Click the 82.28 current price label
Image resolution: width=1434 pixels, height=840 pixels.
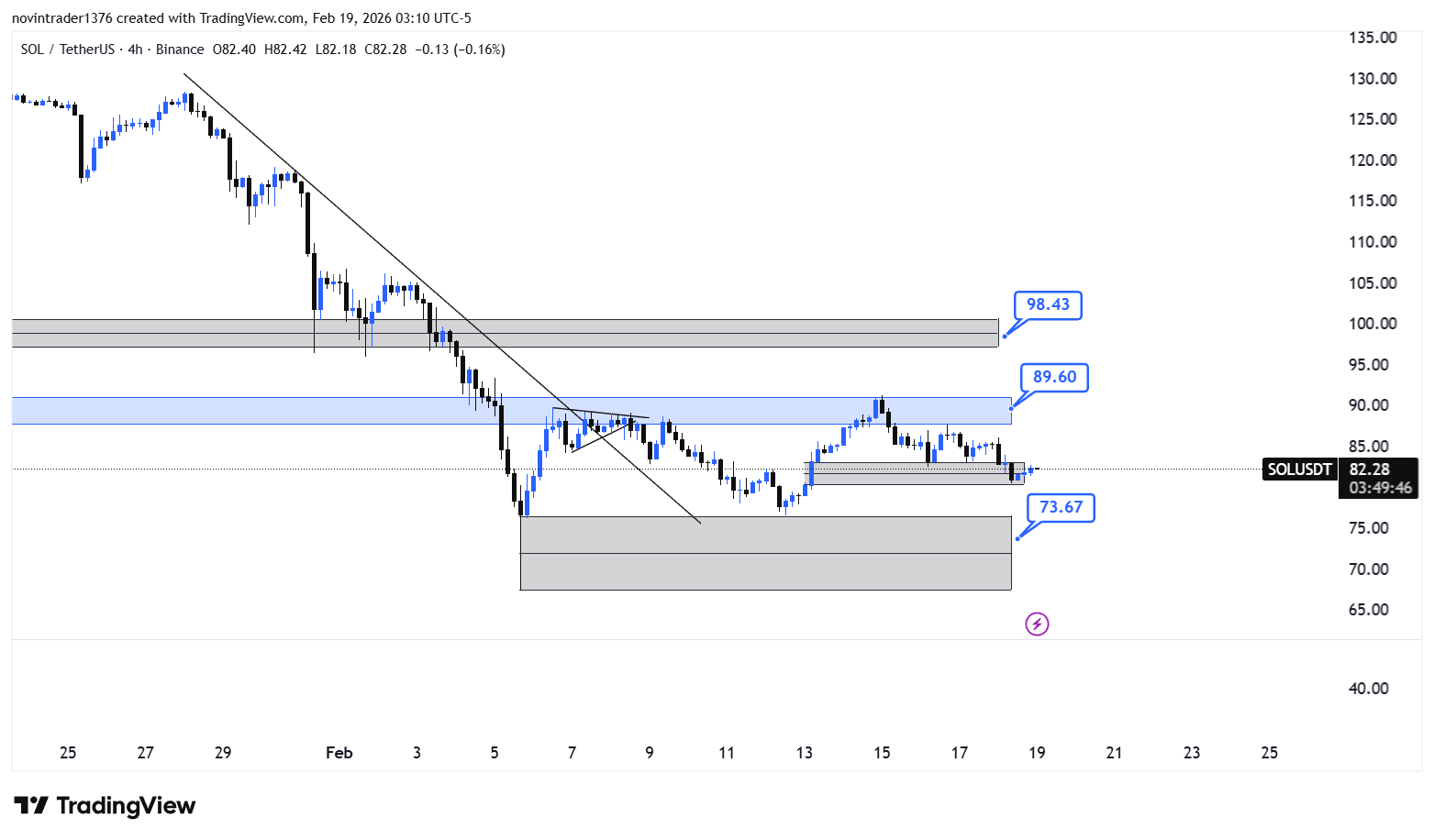click(x=1369, y=470)
